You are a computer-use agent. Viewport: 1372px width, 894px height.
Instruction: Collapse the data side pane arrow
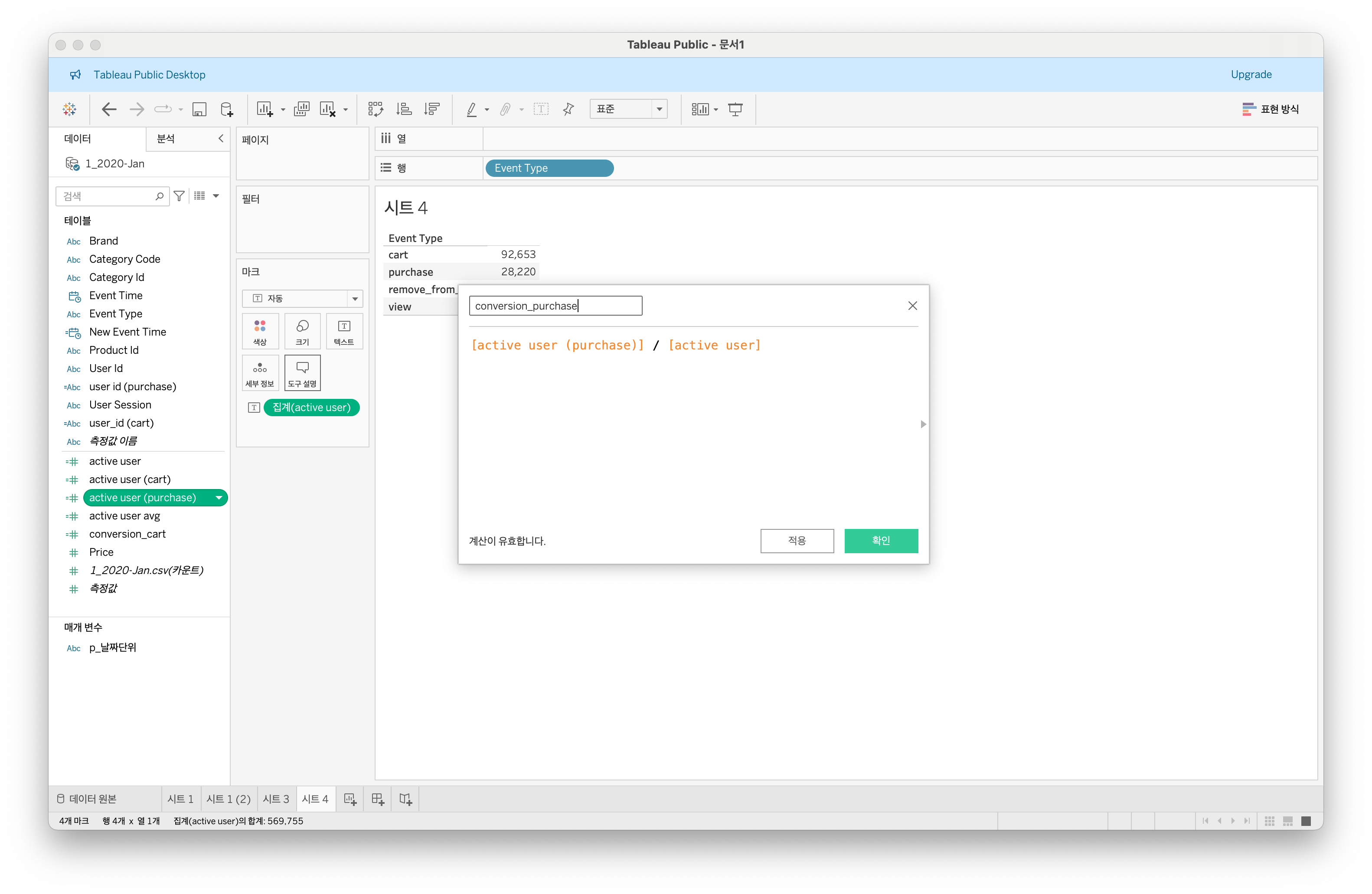pyautogui.click(x=221, y=138)
